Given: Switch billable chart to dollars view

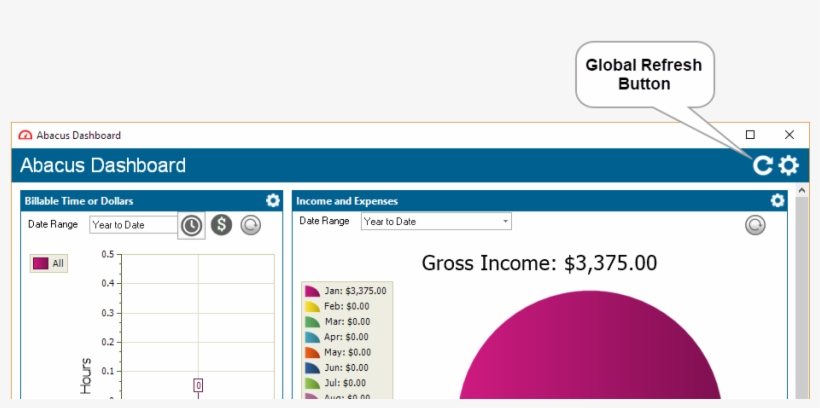Looking at the screenshot, I should coord(221,226).
